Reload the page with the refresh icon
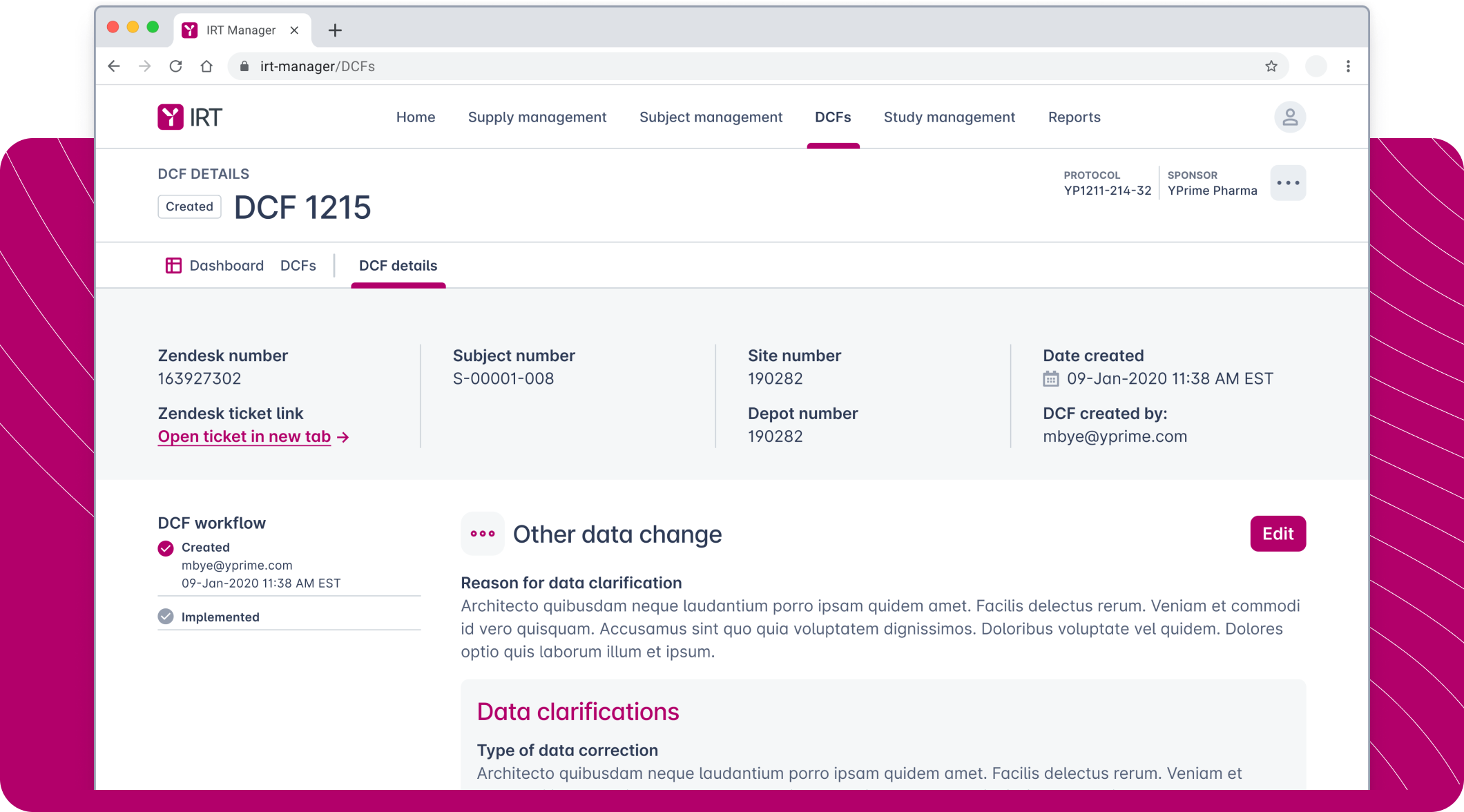The width and height of the screenshot is (1464, 812). pos(175,66)
